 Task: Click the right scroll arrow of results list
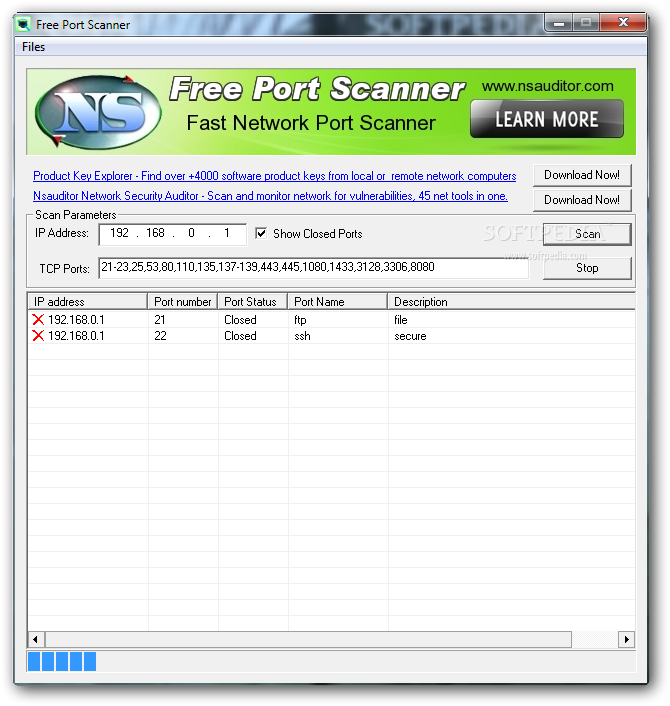tap(626, 639)
